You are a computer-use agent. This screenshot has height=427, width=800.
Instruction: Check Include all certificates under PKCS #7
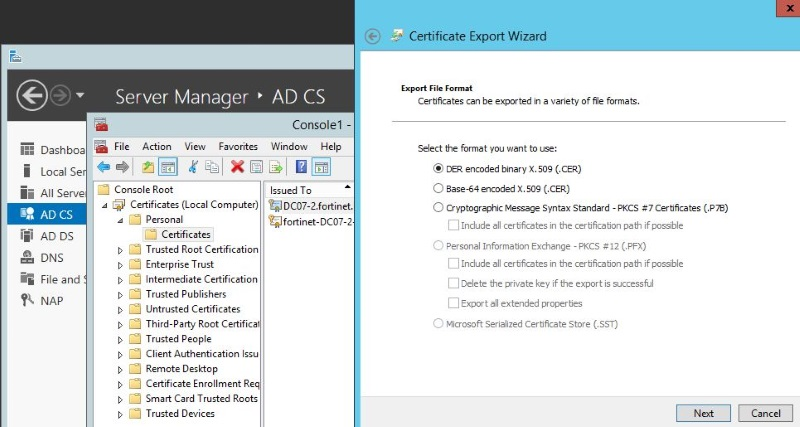[x=453, y=225]
